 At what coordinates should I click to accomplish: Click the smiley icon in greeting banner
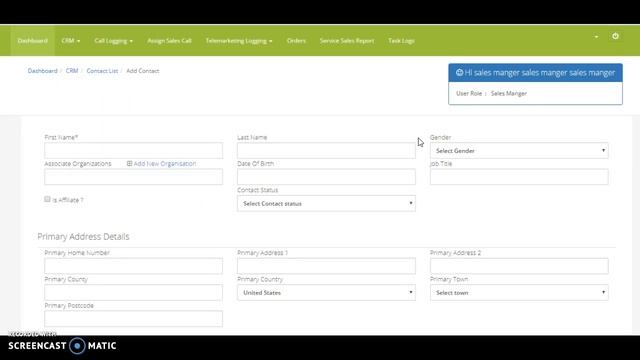pos(460,73)
